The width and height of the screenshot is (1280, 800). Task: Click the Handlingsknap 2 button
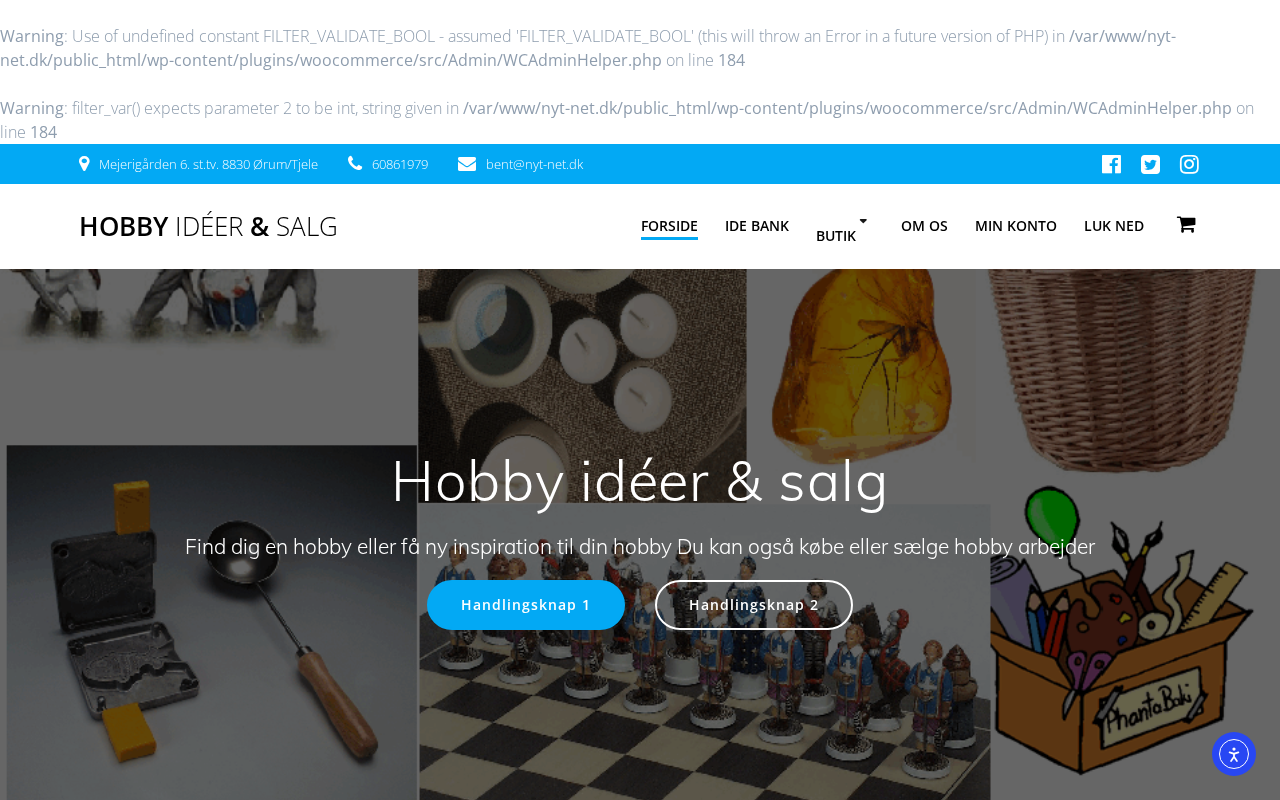(x=754, y=605)
